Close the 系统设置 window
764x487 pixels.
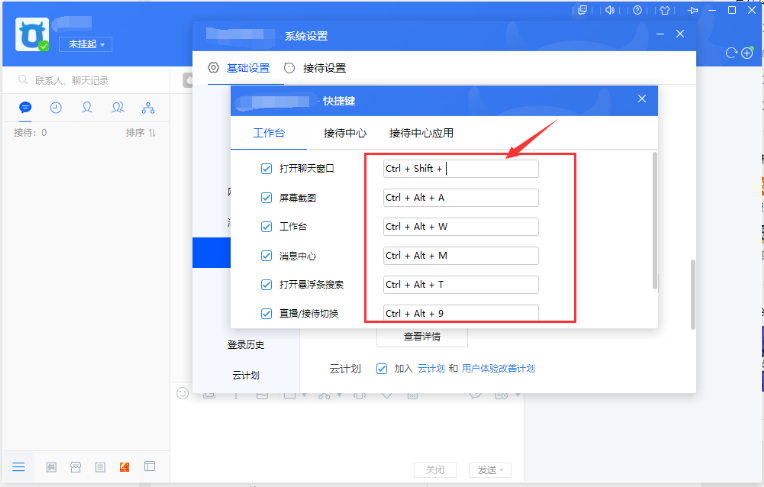click(x=680, y=34)
